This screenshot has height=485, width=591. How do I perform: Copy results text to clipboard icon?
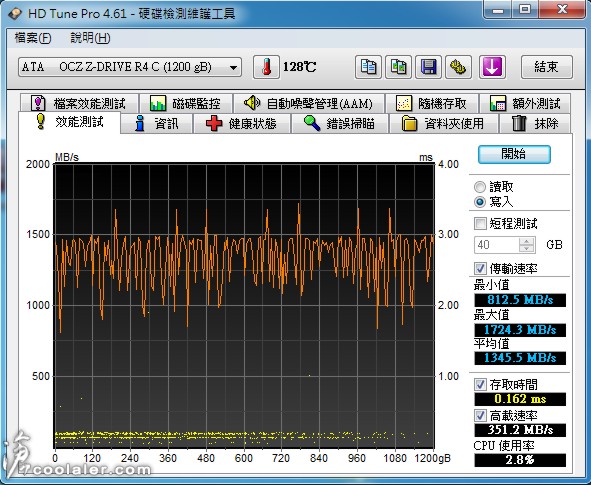point(368,67)
